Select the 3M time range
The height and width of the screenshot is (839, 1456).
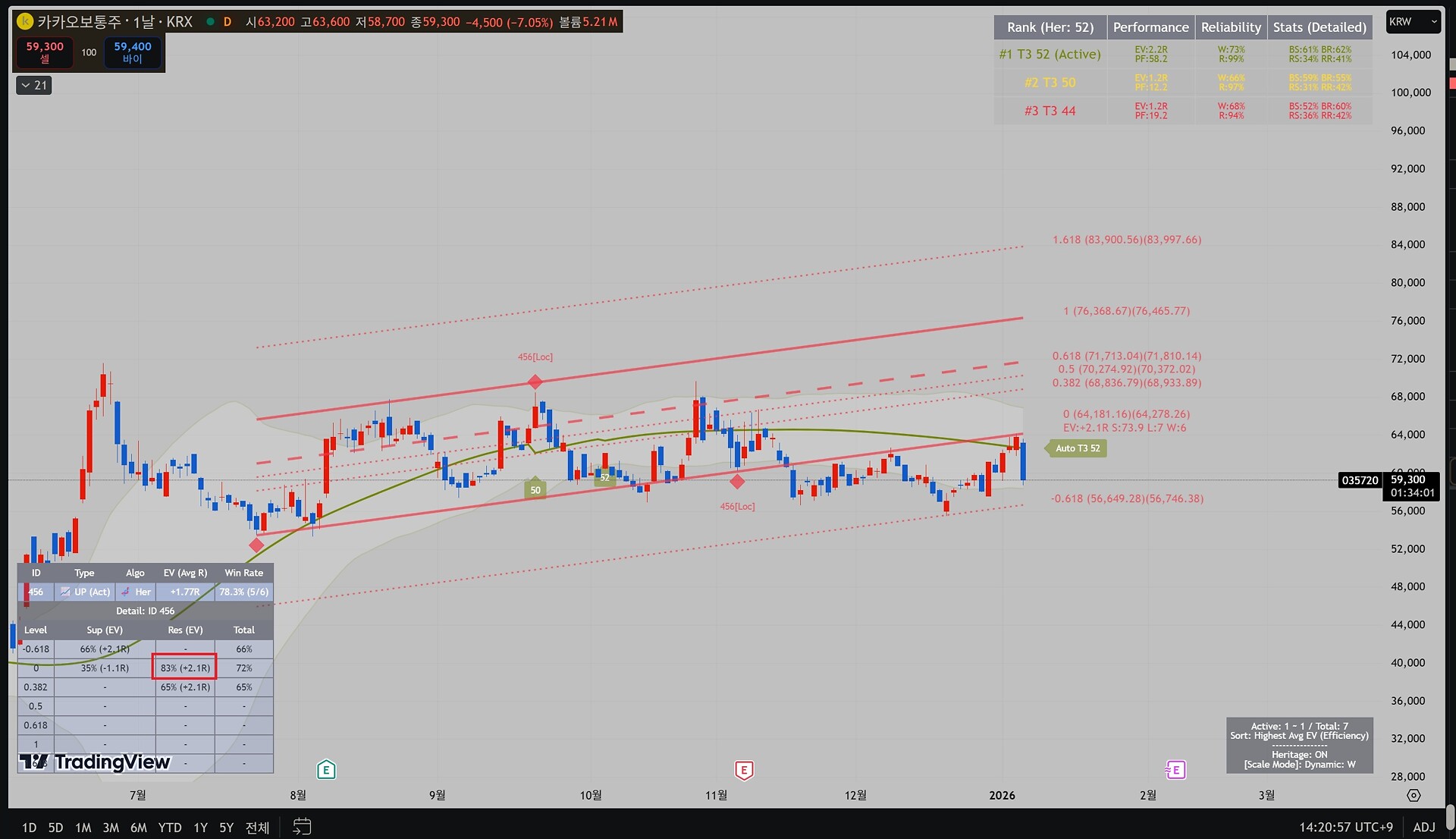click(111, 827)
